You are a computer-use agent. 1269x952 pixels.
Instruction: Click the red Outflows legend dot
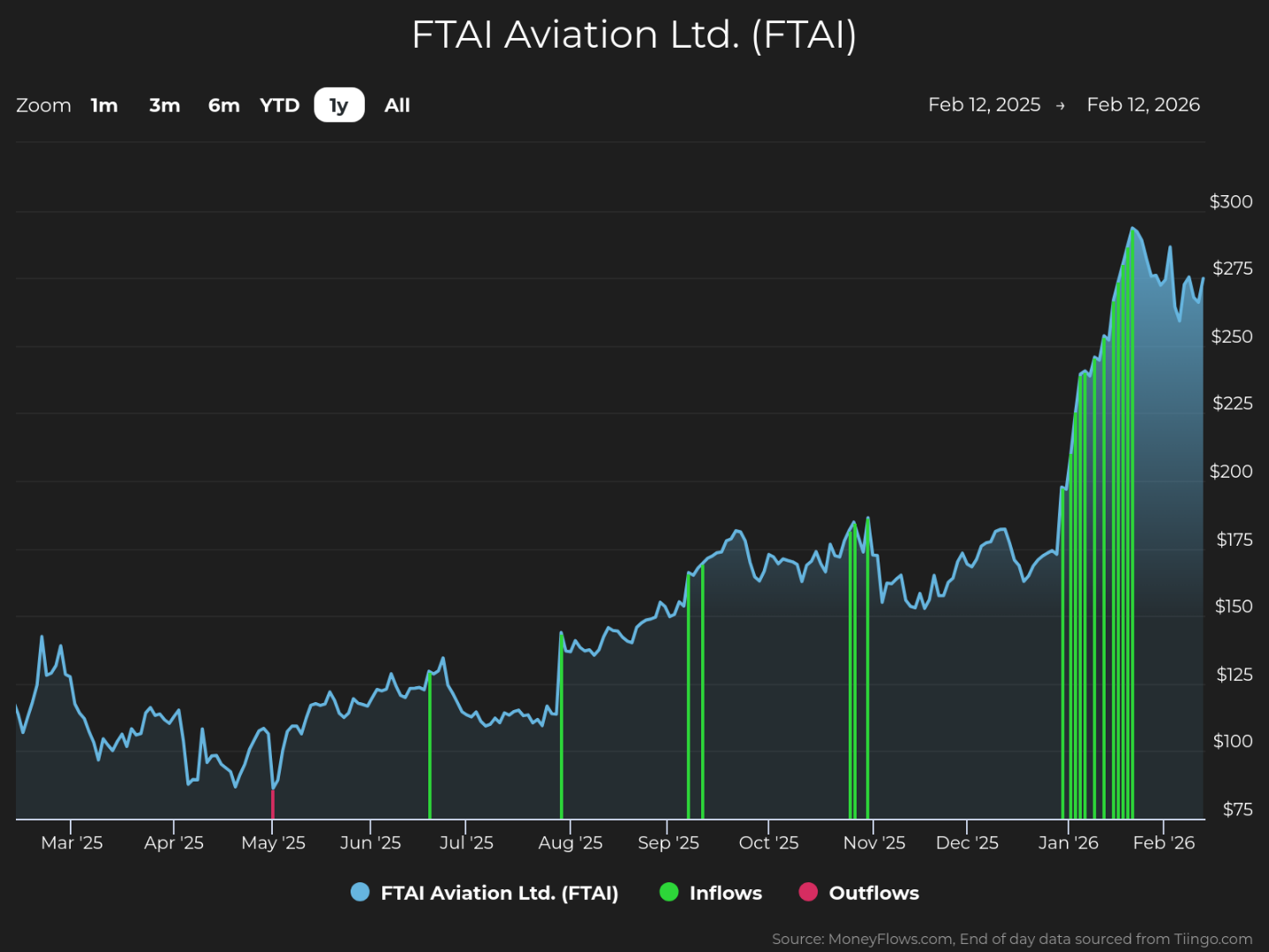point(808,892)
